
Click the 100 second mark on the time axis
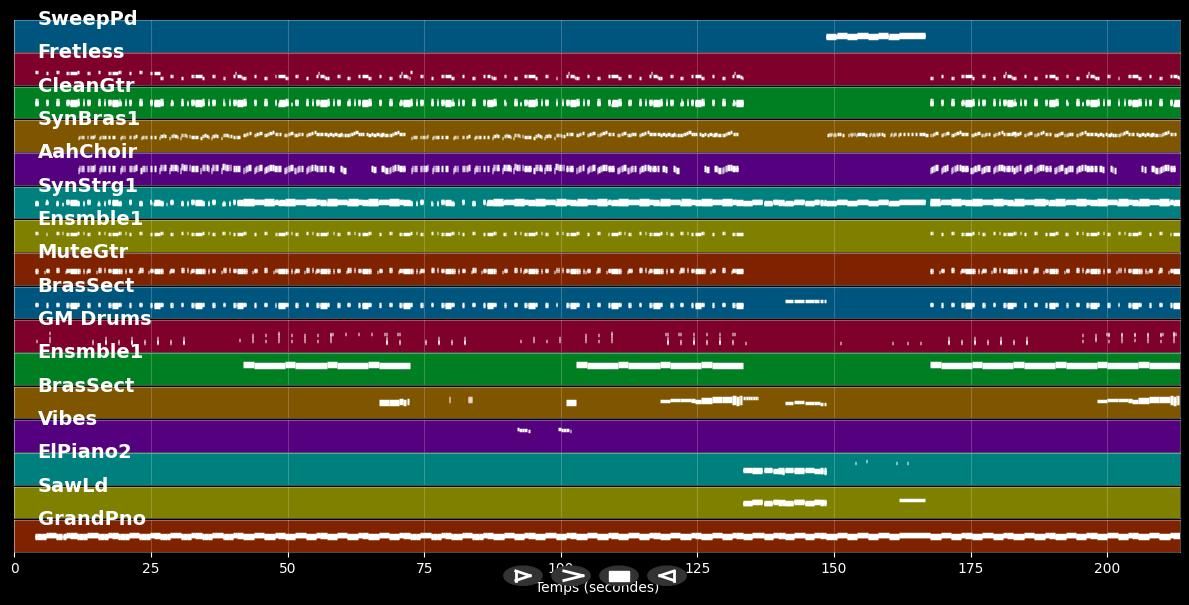click(x=561, y=568)
